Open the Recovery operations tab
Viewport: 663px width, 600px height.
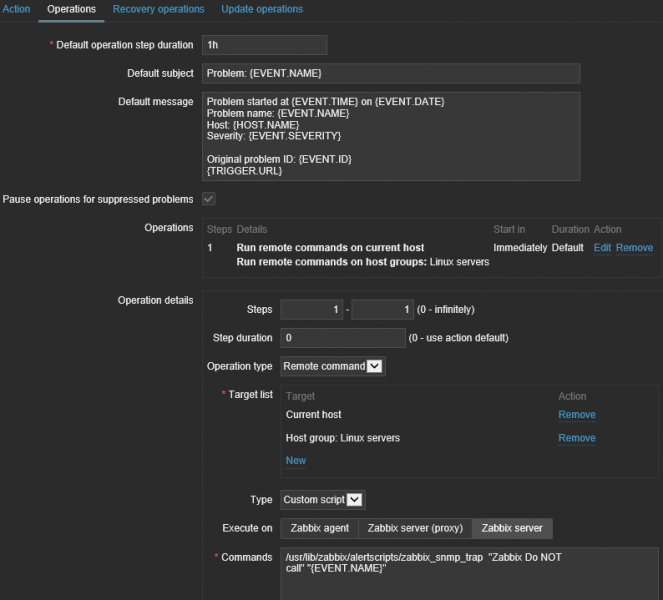point(158,9)
